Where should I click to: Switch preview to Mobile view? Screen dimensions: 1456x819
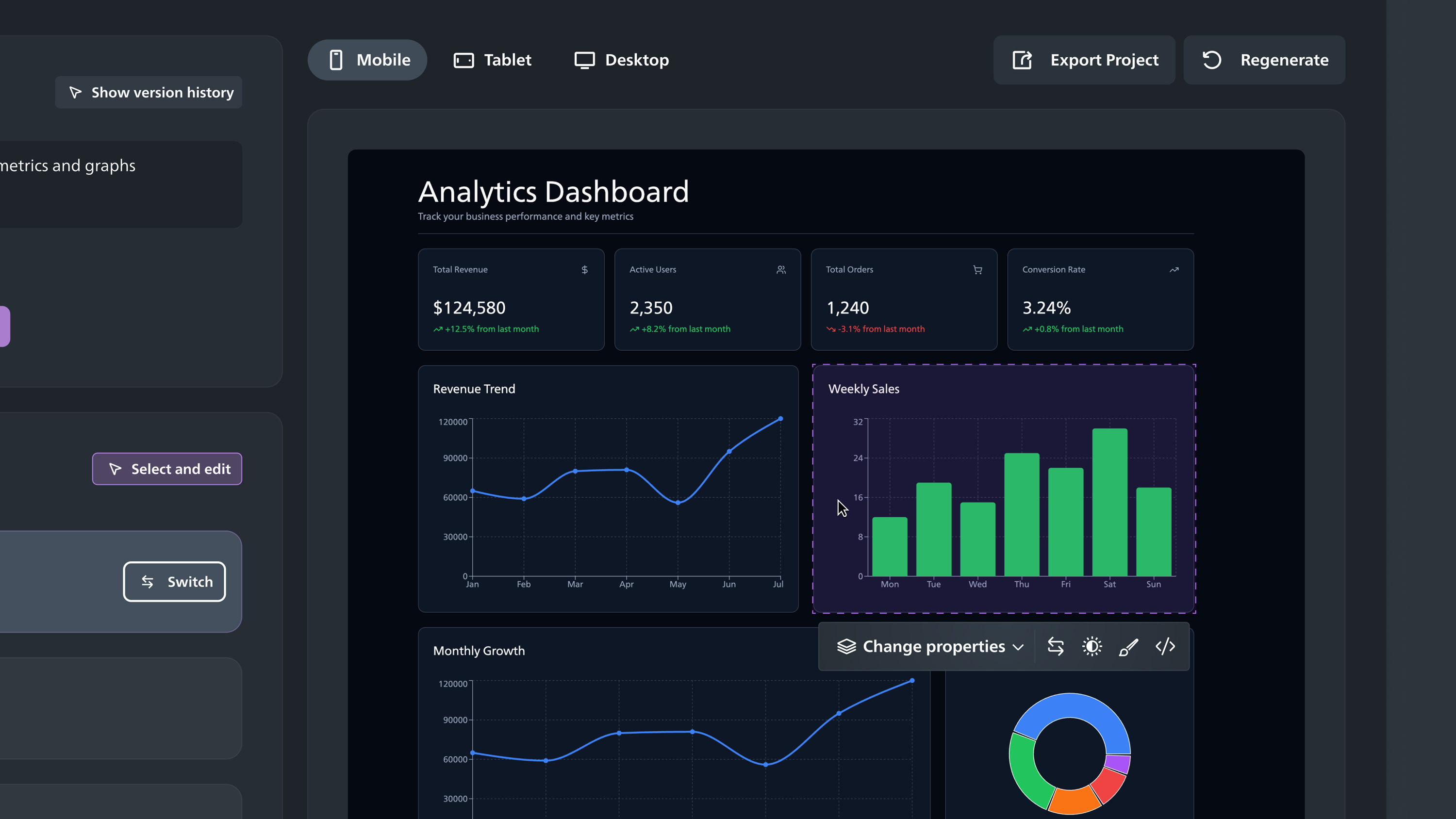(x=367, y=60)
